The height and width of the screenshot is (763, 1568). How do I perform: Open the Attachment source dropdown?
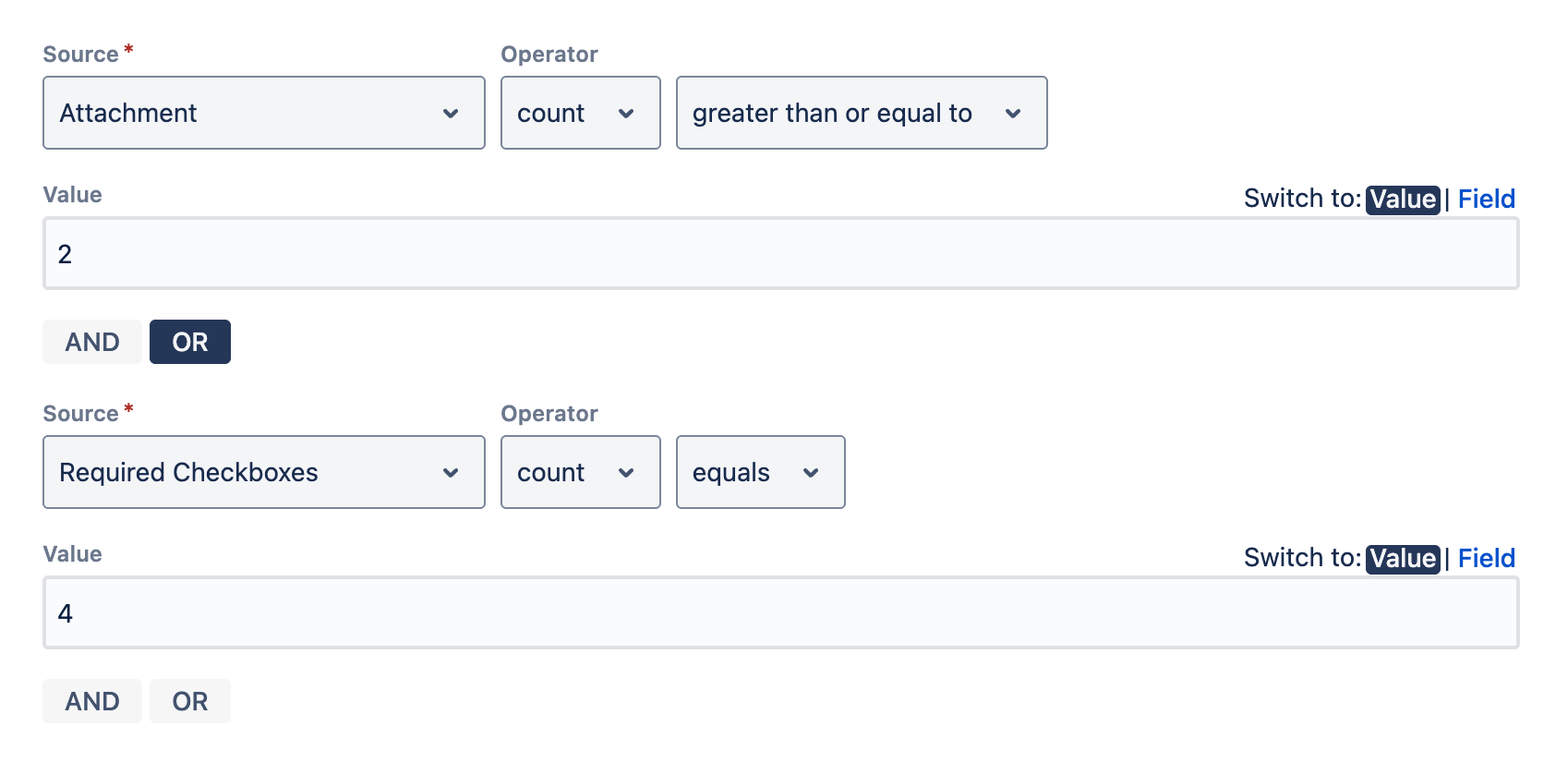(x=263, y=113)
